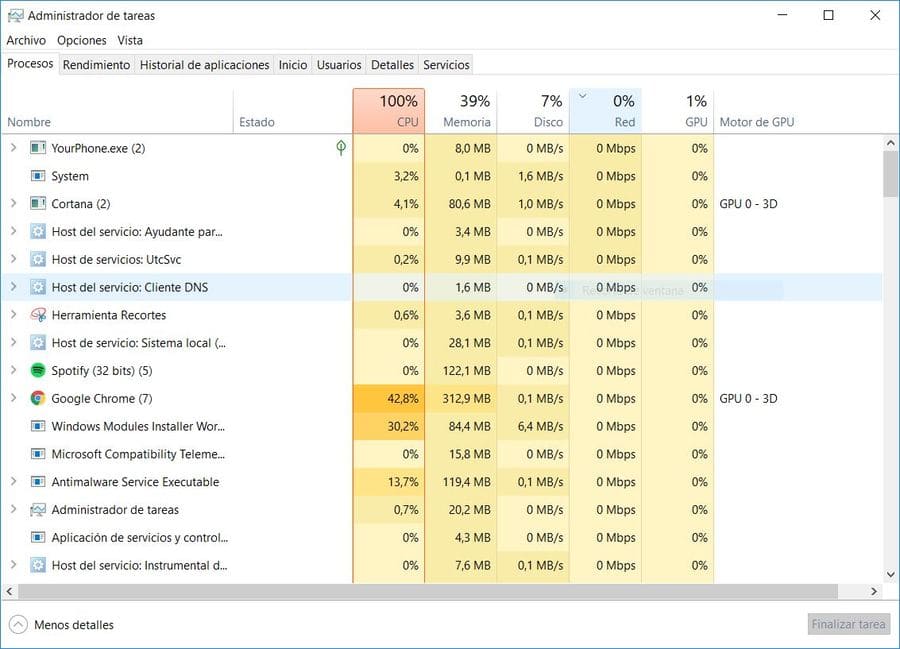Sort processes by CPU column header
Viewport: 900px width, 649px height.
coord(388,111)
